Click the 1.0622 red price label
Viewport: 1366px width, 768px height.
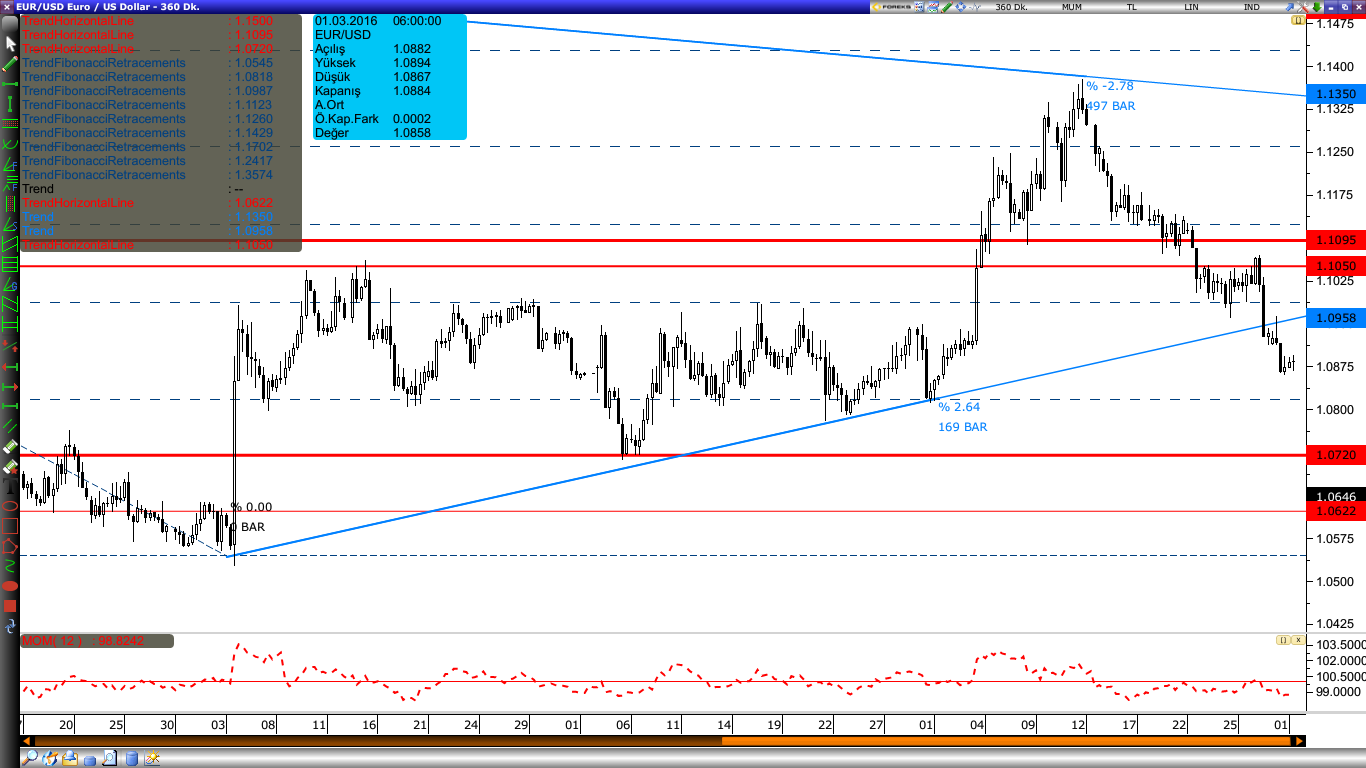click(x=1336, y=511)
